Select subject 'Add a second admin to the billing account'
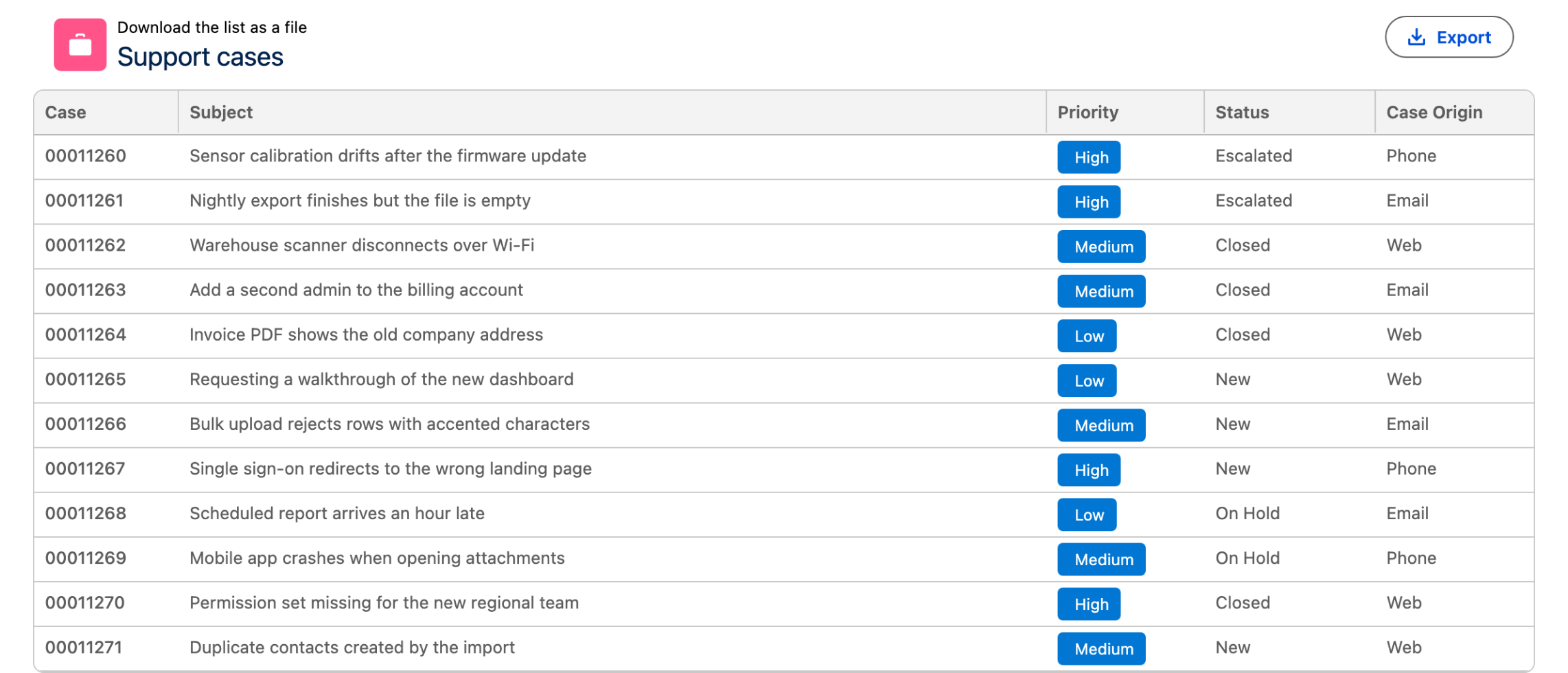This screenshot has width=1568, height=673. pos(356,290)
